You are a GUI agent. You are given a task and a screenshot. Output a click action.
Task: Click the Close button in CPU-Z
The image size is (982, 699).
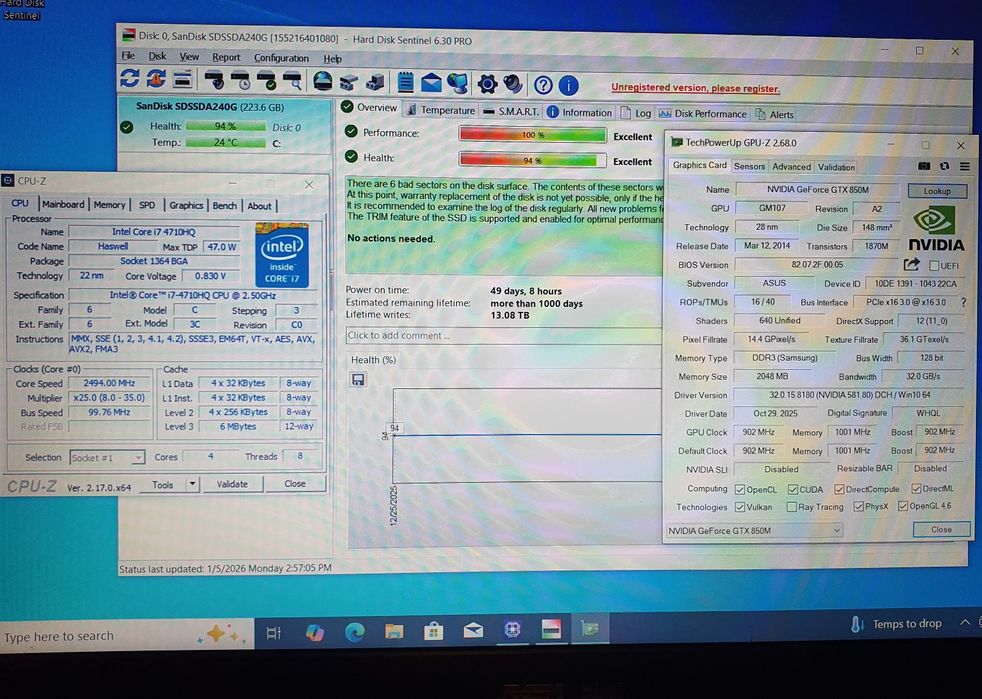click(295, 484)
